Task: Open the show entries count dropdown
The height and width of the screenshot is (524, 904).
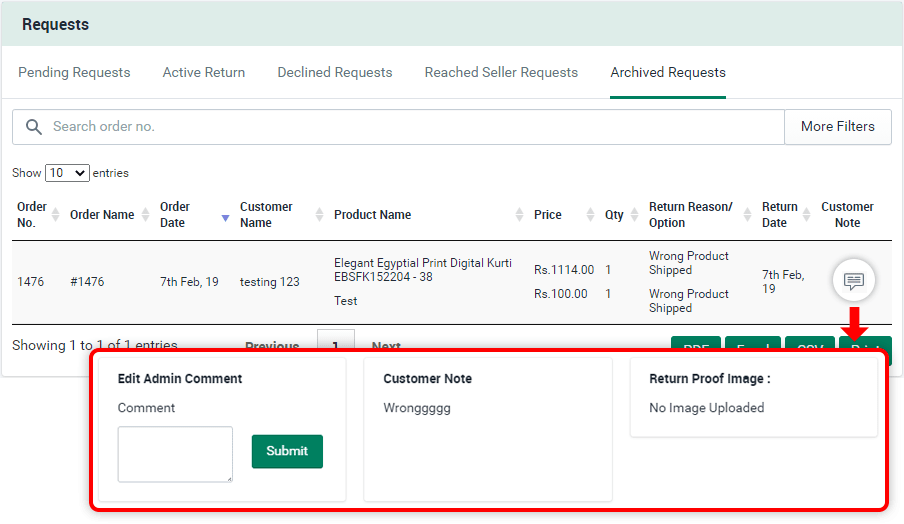Action: coord(67,173)
